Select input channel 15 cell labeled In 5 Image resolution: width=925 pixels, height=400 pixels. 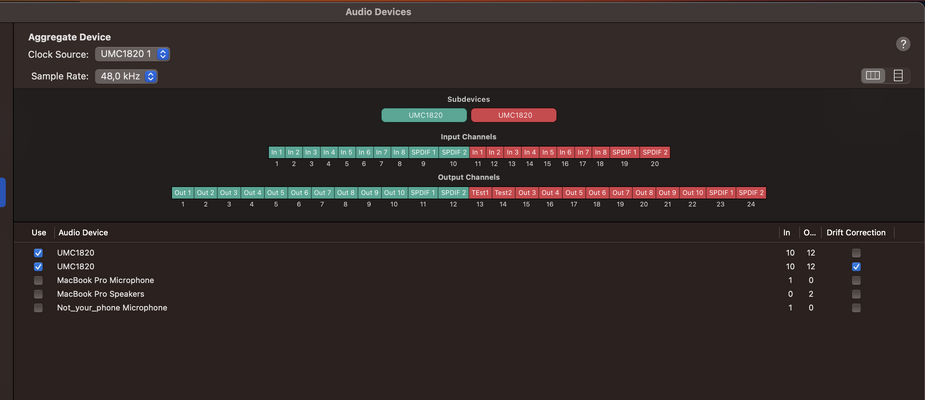coord(548,152)
